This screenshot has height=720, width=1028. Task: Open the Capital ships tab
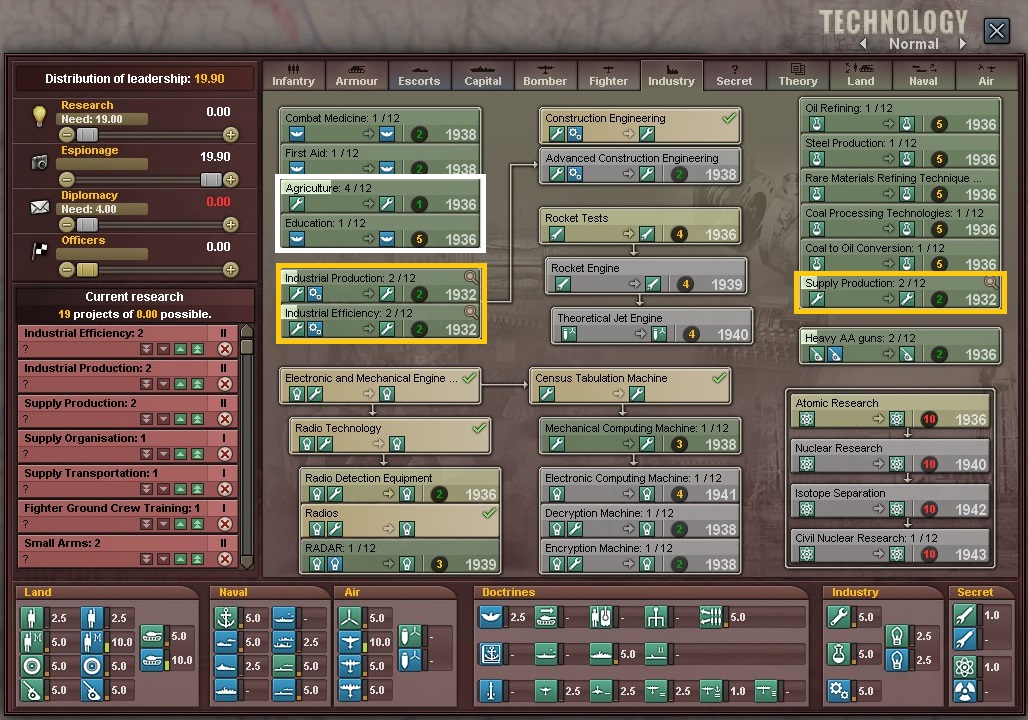483,75
